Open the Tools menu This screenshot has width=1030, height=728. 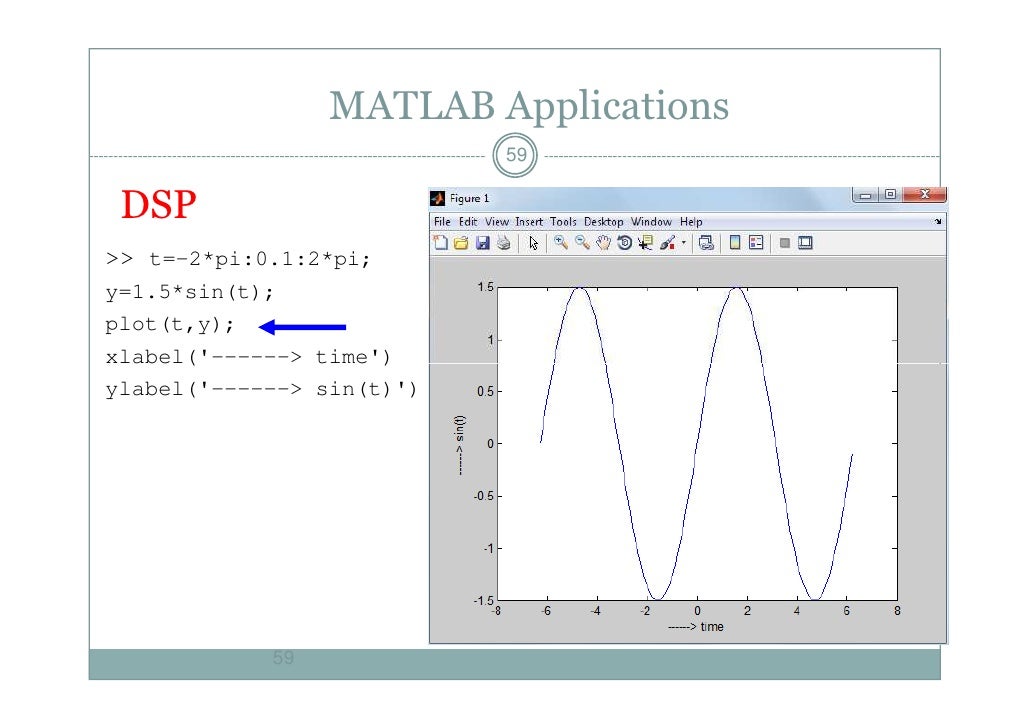click(563, 222)
